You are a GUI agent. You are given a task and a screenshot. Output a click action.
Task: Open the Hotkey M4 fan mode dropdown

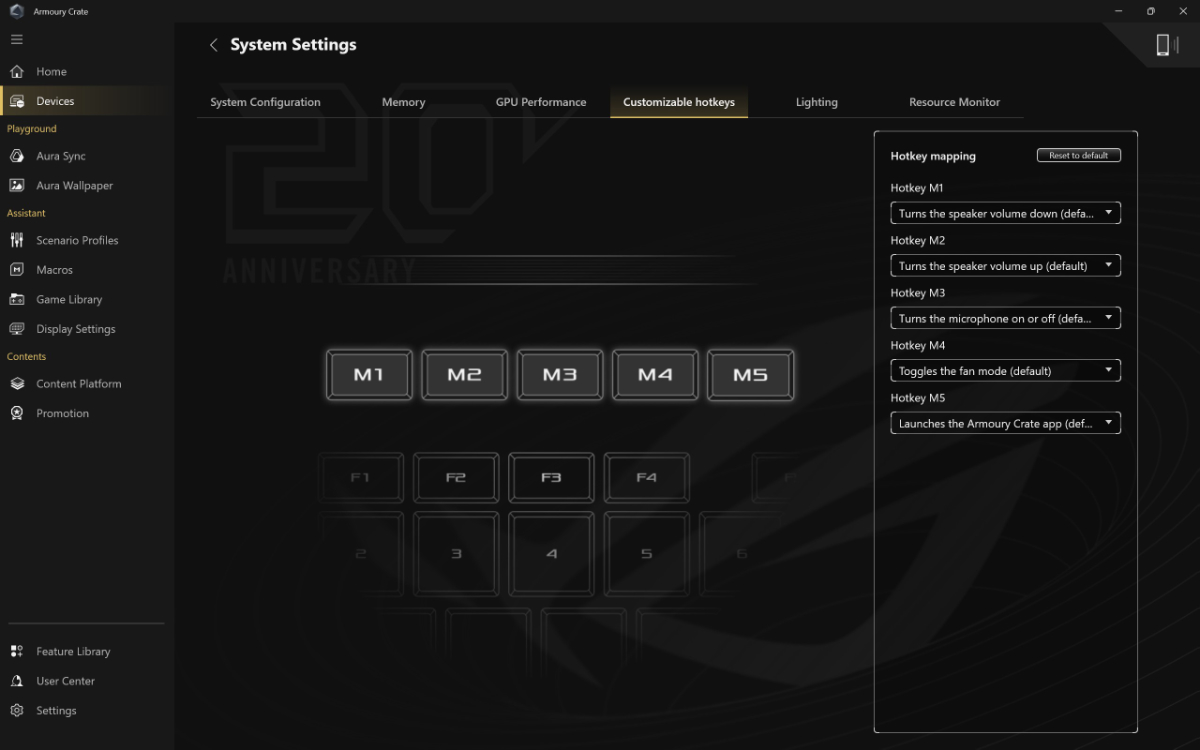point(1005,371)
